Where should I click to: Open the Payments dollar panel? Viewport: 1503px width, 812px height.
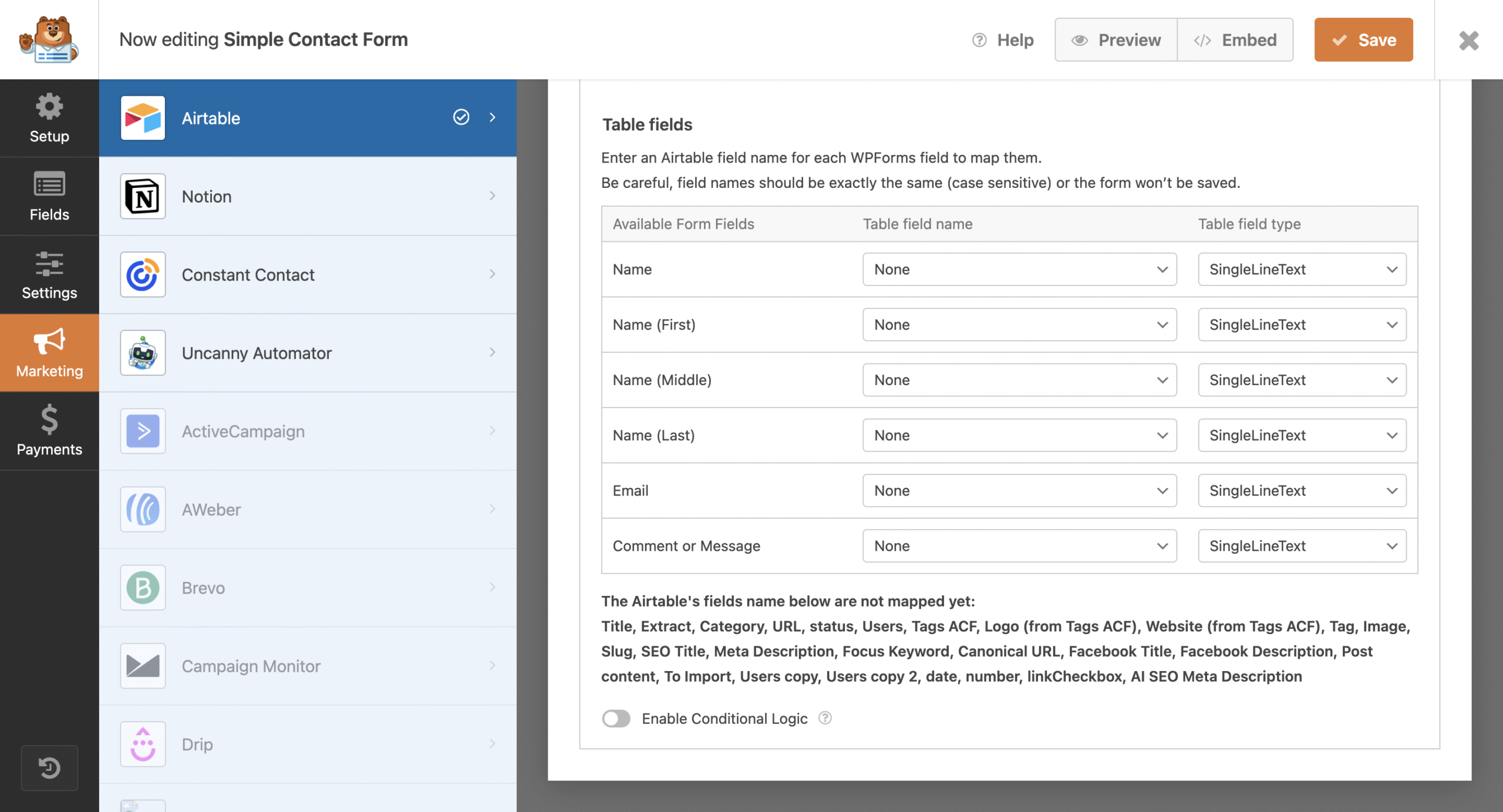pos(49,430)
